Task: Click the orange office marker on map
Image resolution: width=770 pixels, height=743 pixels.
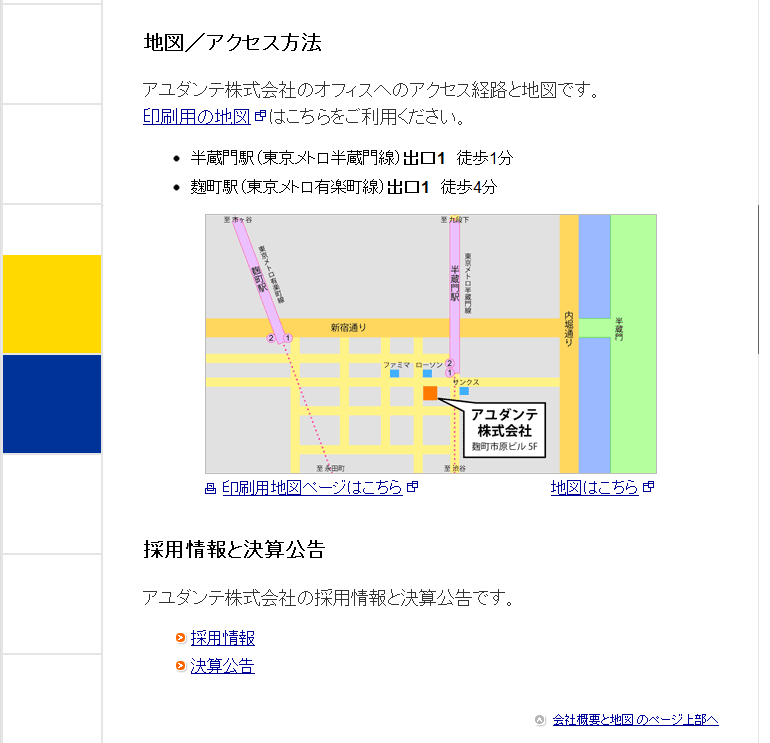Action: pos(430,393)
